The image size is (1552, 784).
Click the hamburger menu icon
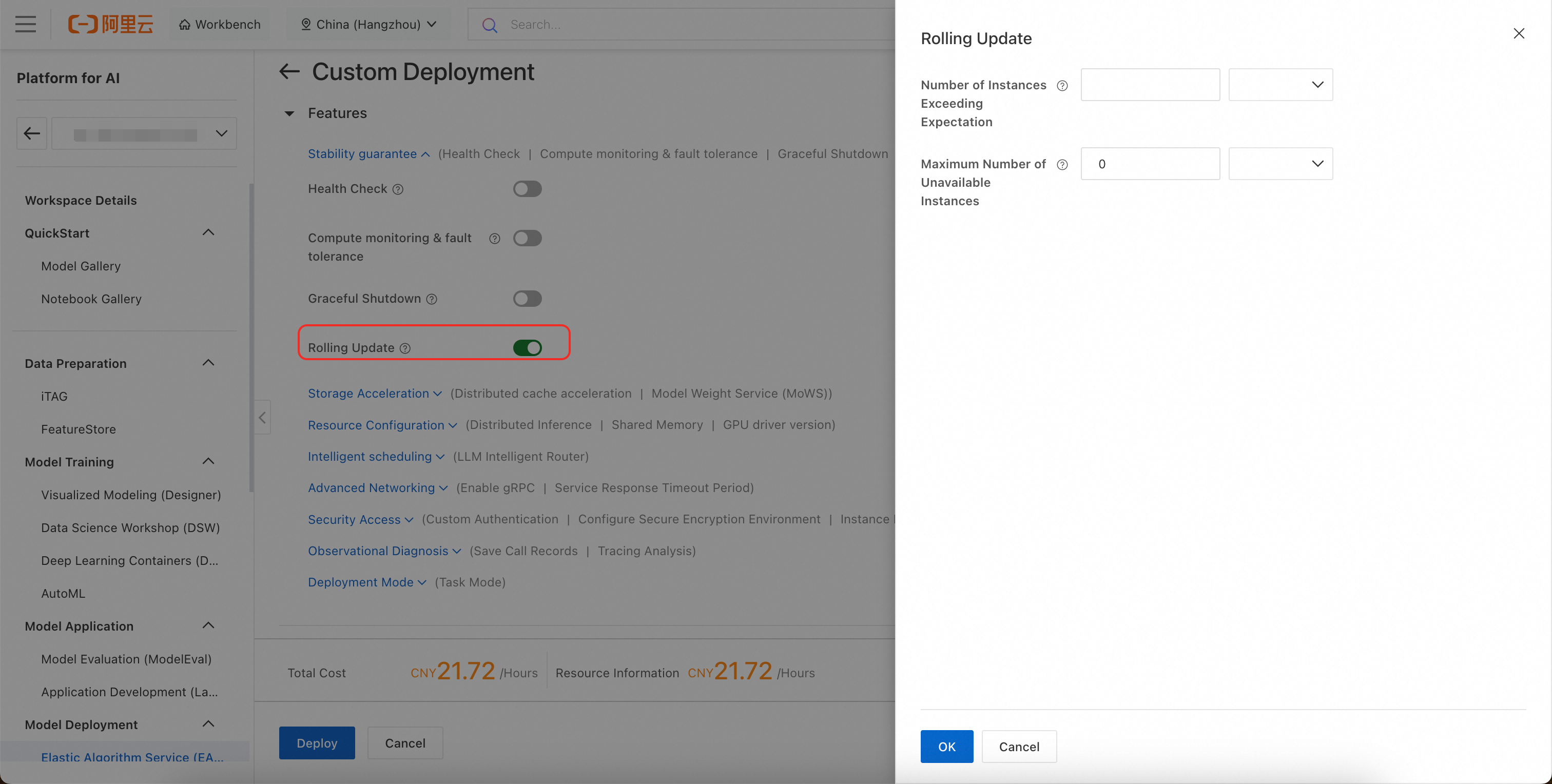coord(25,24)
